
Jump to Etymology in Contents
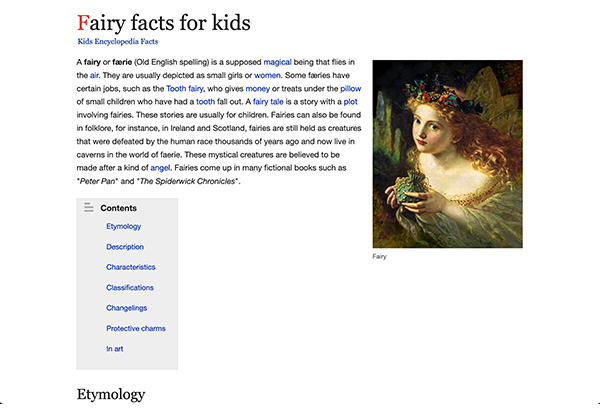click(124, 226)
